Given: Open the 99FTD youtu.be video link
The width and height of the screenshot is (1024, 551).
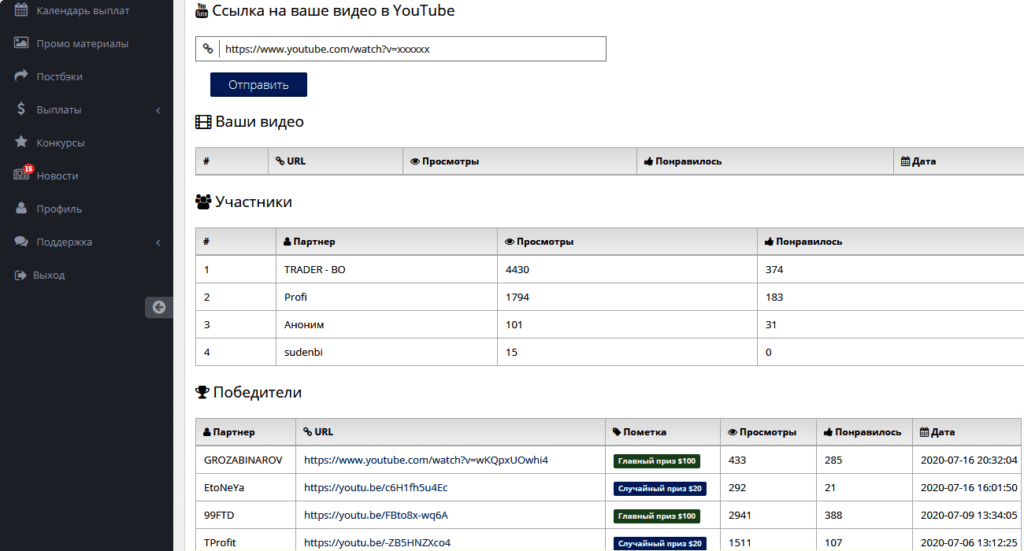Looking at the screenshot, I should coord(376,515).
